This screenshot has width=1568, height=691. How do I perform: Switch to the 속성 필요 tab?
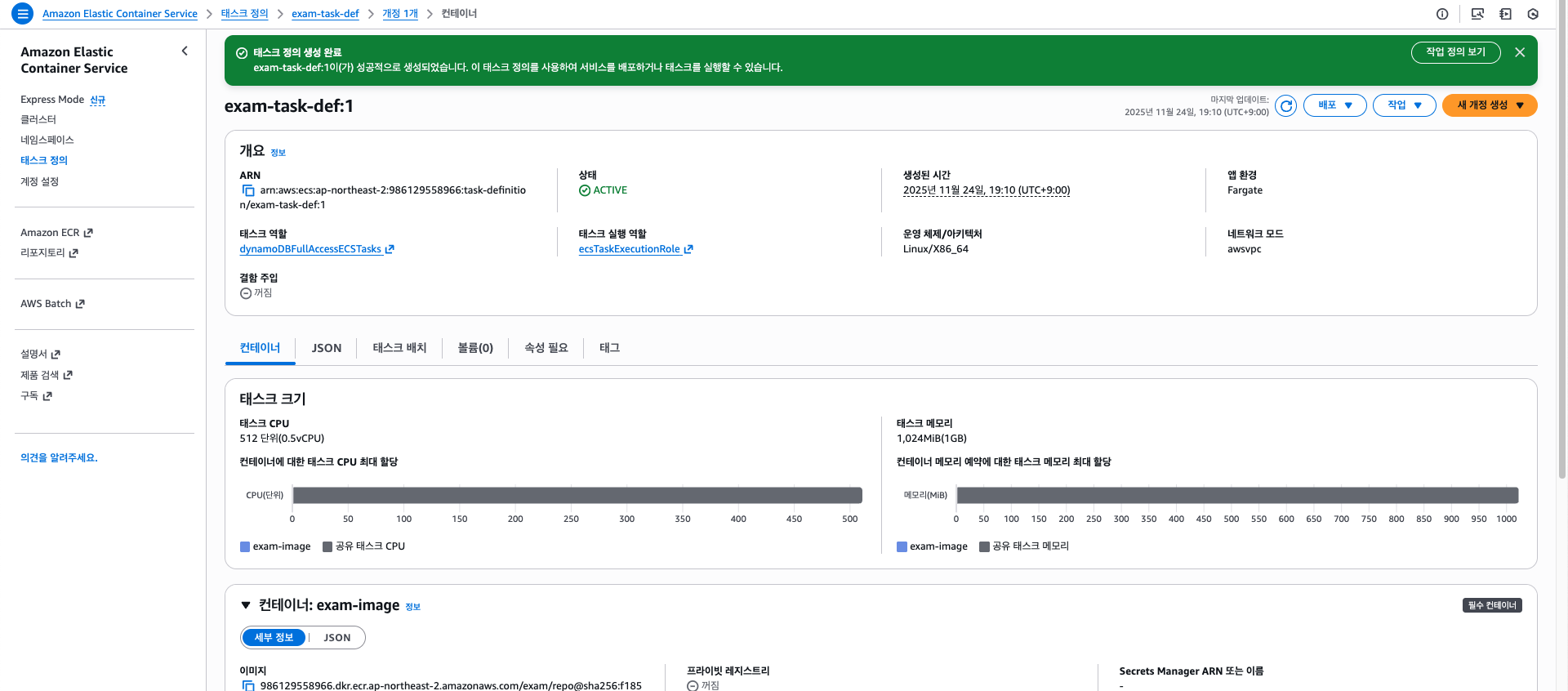click(546, 348)
